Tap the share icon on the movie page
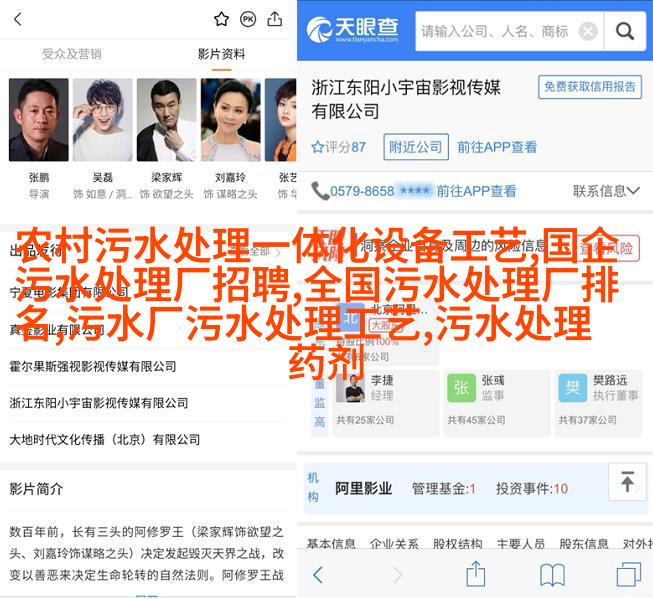The width and height of the screenshot is (653, 599). pyautogui.click(x=274, y=19)
